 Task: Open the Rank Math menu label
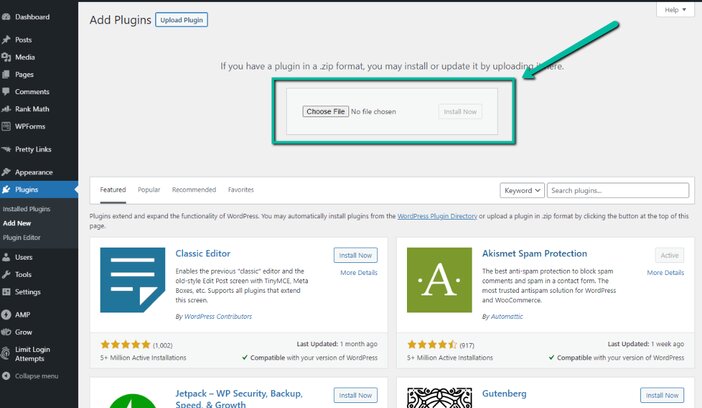(x=32, y=109)
